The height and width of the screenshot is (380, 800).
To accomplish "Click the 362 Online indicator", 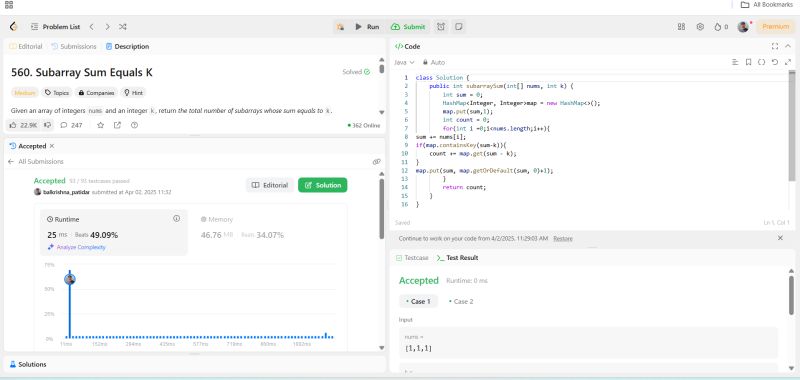I will click(x=363, y=125).
